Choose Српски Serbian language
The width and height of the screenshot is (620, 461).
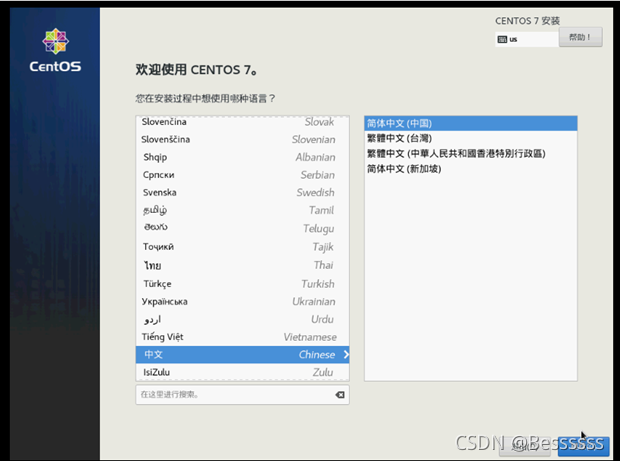click(242, 175)
